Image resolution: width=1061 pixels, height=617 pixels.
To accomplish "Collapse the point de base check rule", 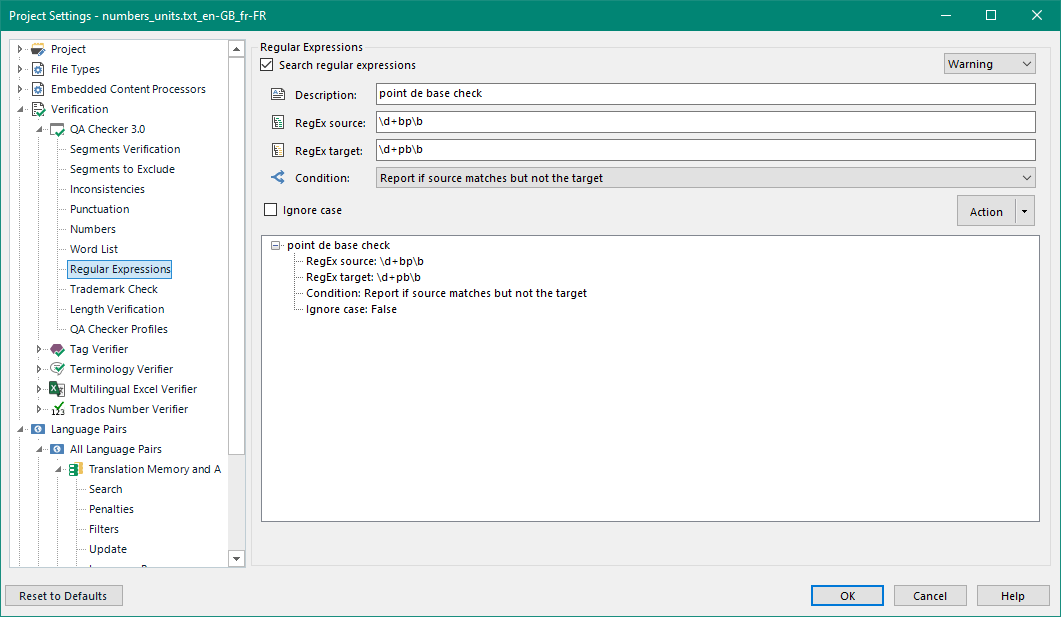I will pos(275,246).
